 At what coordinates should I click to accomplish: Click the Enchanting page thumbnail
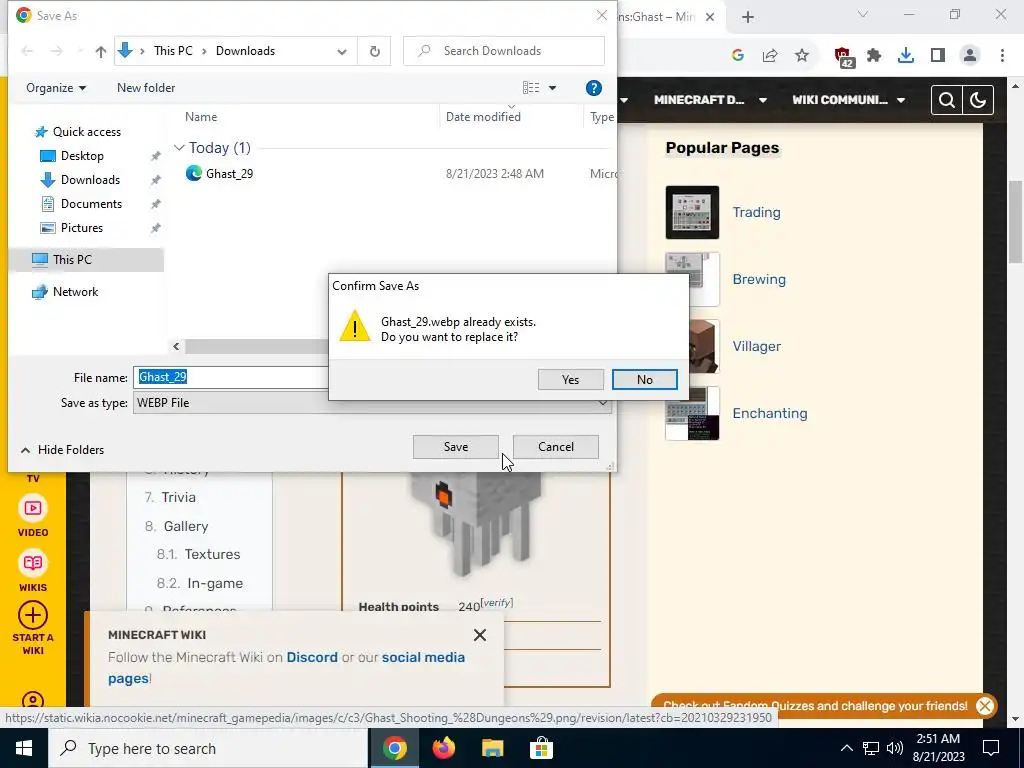tap(692, 413)
